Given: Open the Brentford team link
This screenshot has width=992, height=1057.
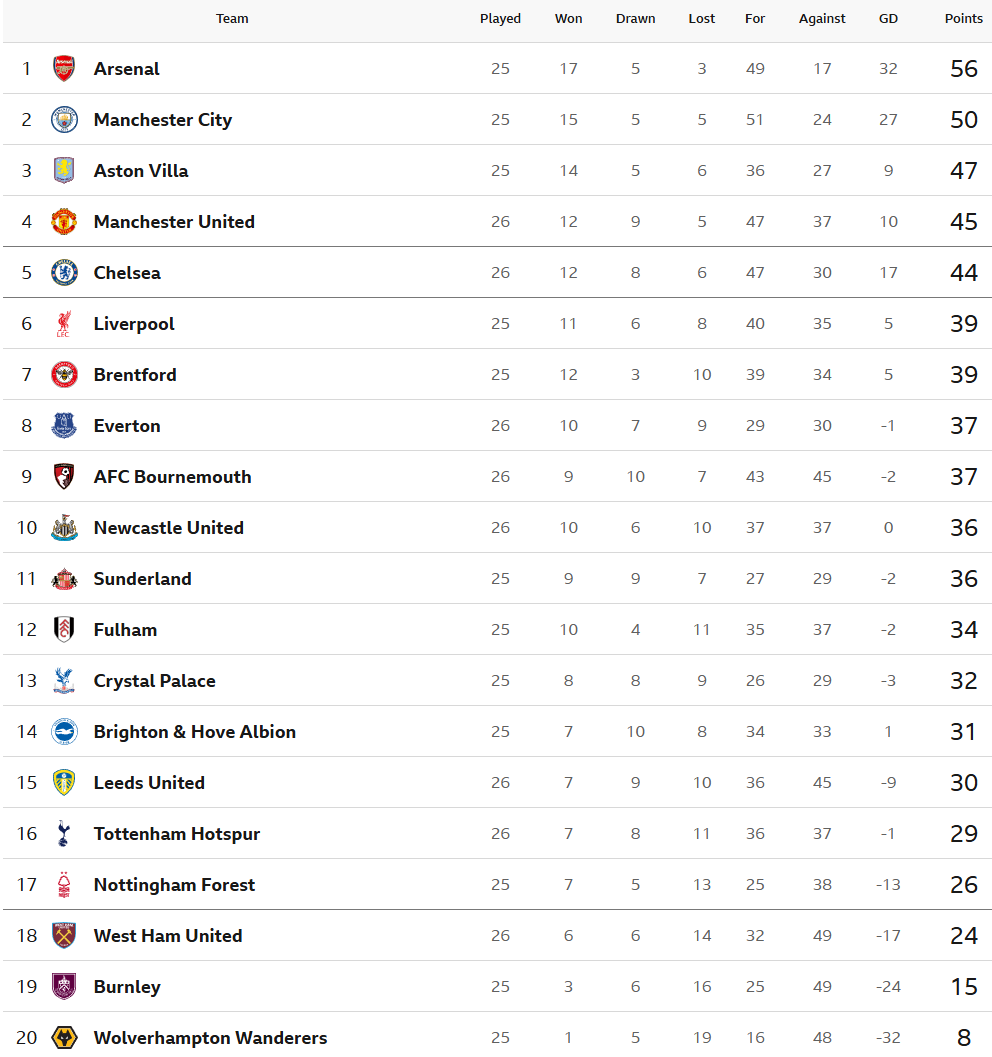Looking at the screenshot, I should click(x=135, y=375).
